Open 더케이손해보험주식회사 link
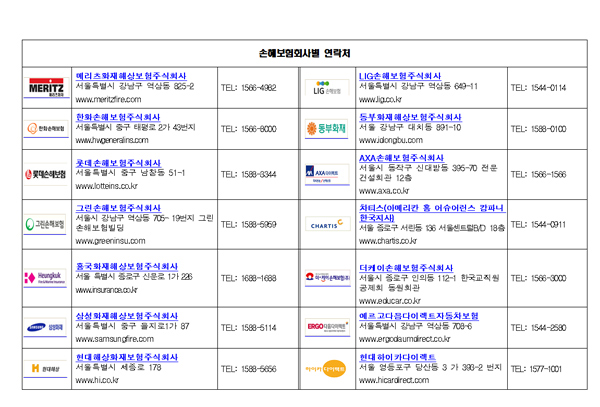Screen dimensions: 600x407 click(406, 268)
